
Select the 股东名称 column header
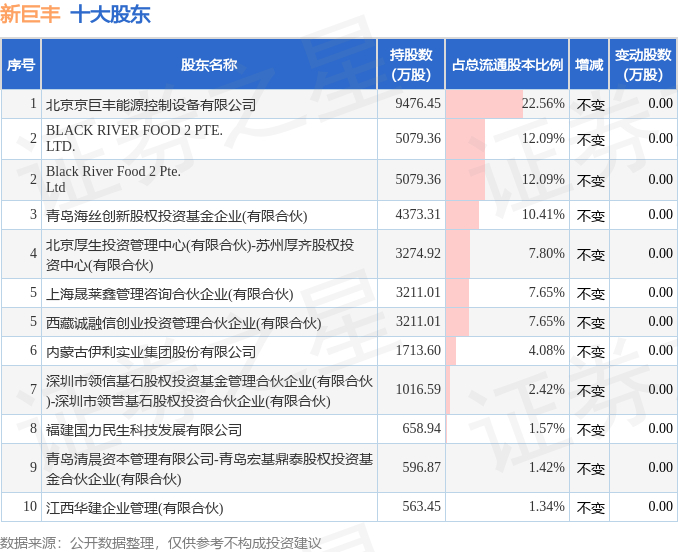click(x=209, y=65)
